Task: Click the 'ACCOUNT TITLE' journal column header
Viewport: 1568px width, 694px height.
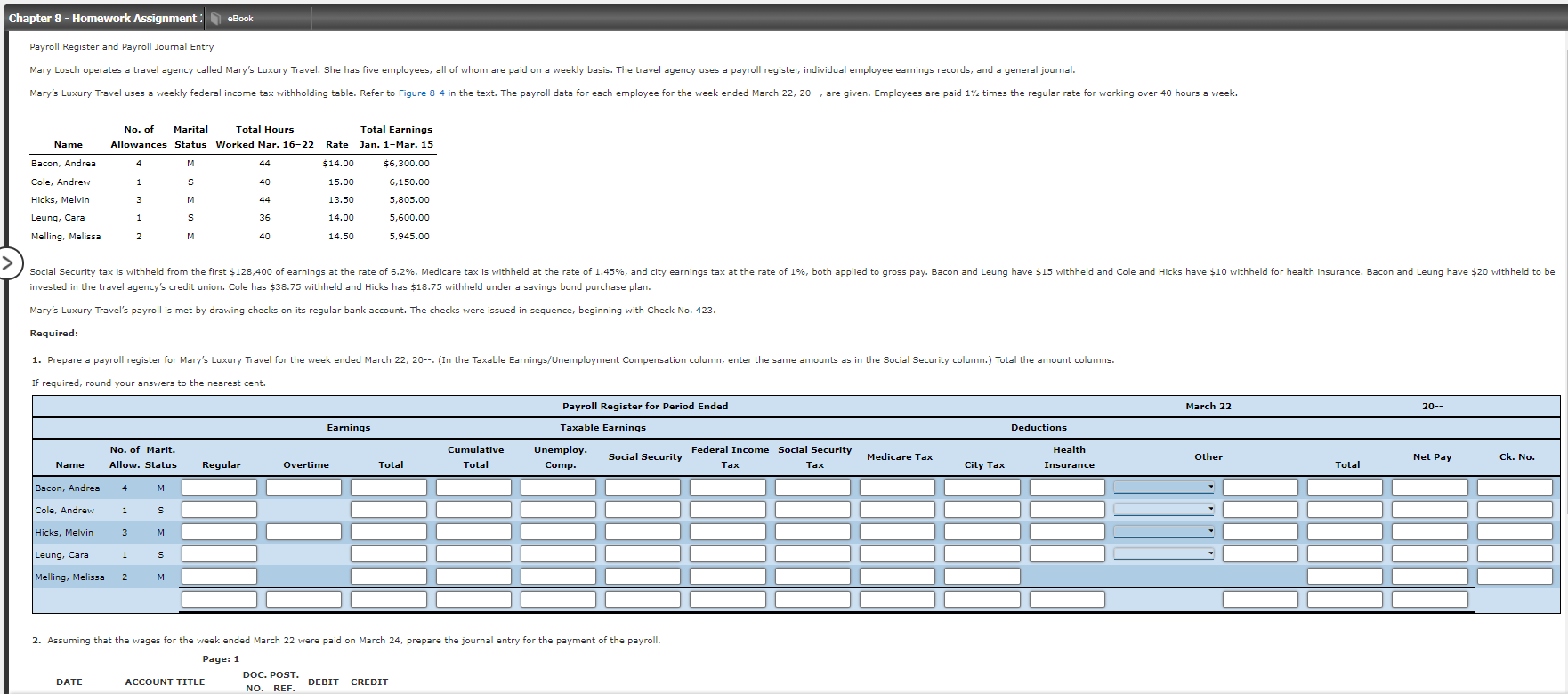Action: (x=165, y=682)
